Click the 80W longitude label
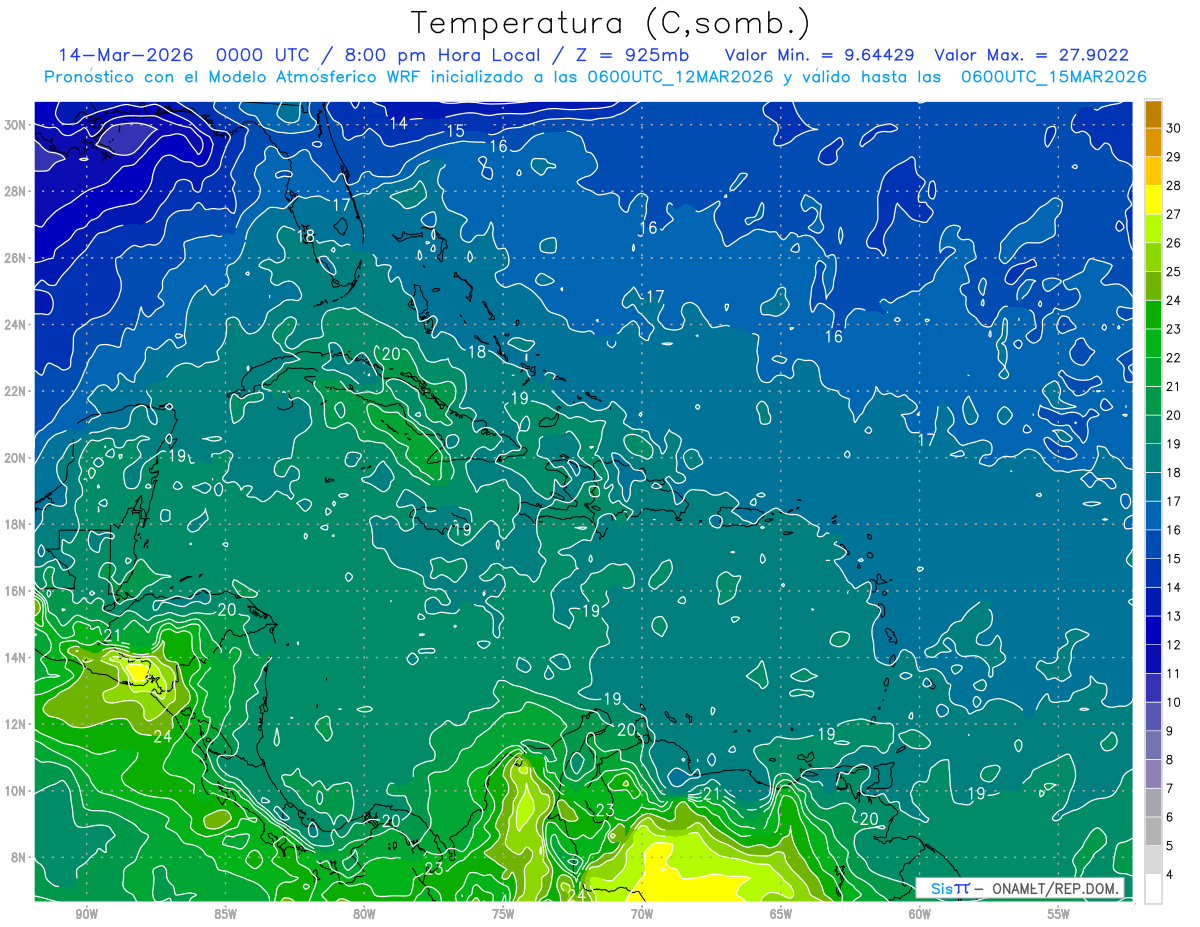The height and width of the screenshot is (927, 1200). 364,914
